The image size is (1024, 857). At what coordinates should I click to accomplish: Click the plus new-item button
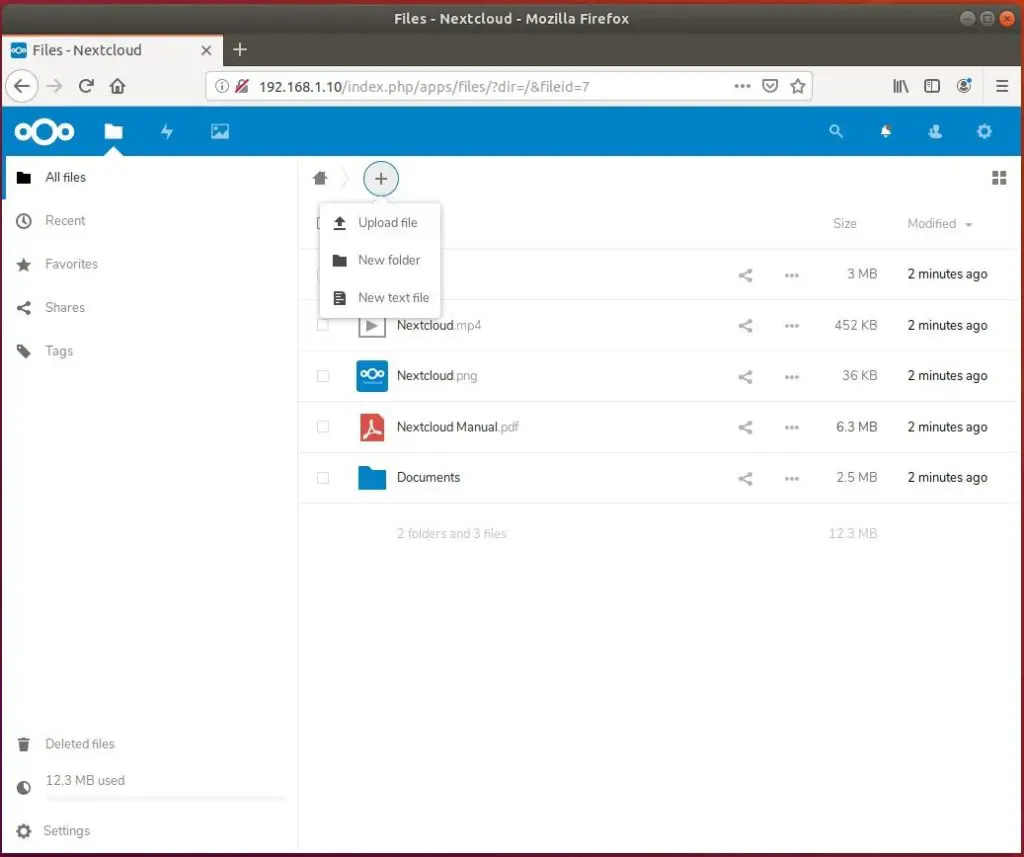tap(381, 179)
